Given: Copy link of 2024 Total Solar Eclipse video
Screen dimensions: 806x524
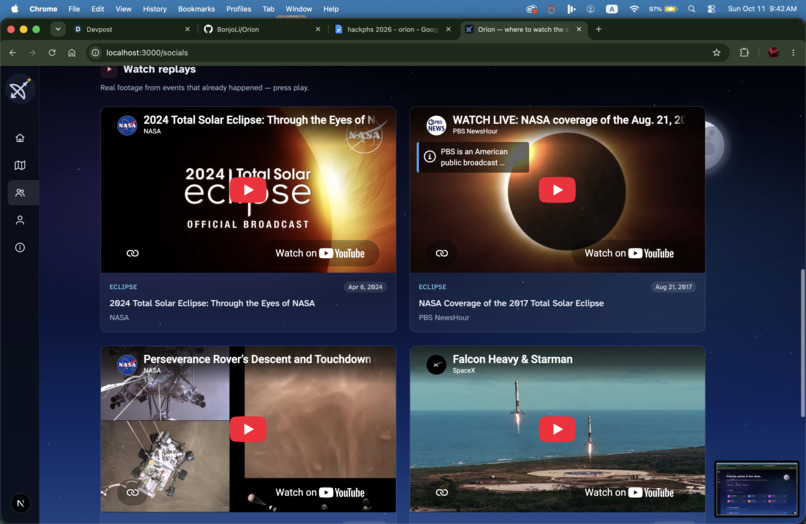Looking at the screenshot, I should (133, 253).
